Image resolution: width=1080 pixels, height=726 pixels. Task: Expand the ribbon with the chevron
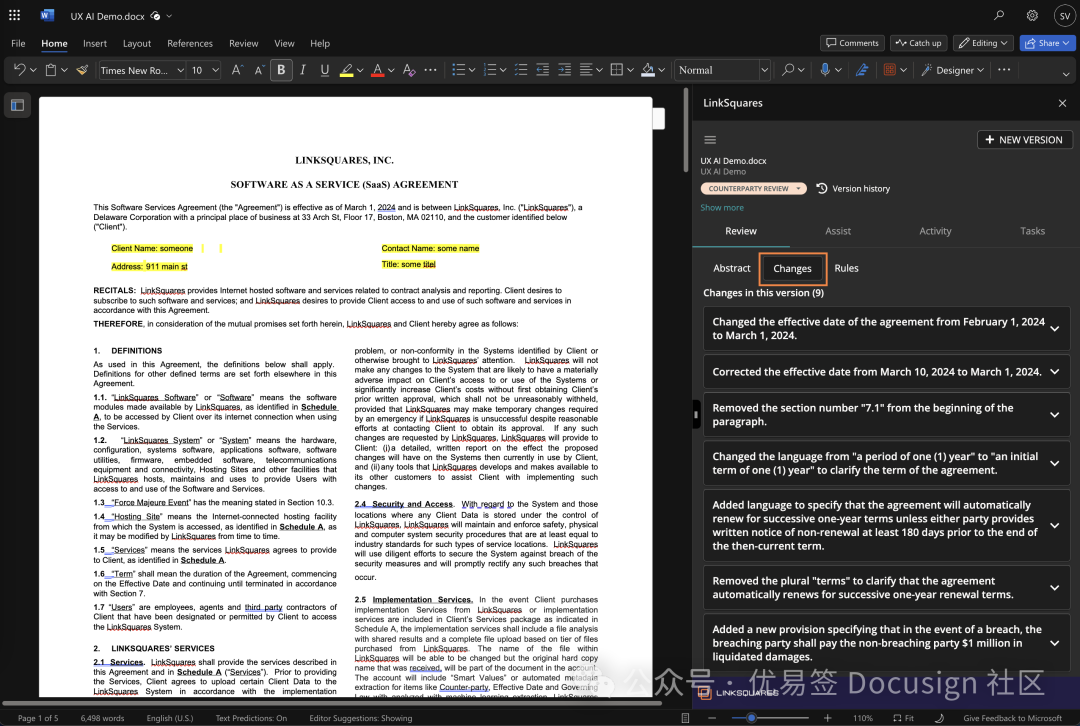(1066, 74)
